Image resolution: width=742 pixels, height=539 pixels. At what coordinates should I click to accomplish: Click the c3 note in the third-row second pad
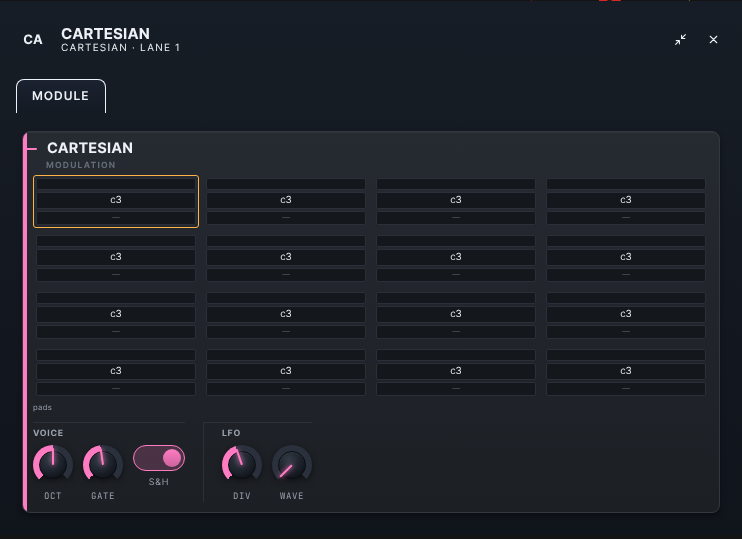[286, 314]
